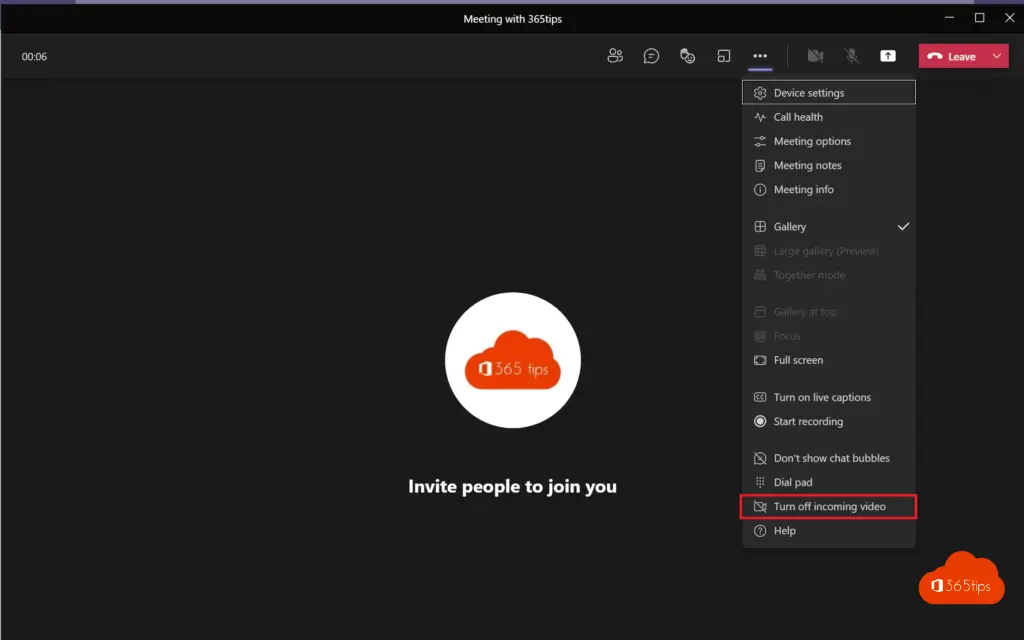Click Invite people to join you text
The width and height of the screenshot is (1024, 640).
click(x=513, y=487)
